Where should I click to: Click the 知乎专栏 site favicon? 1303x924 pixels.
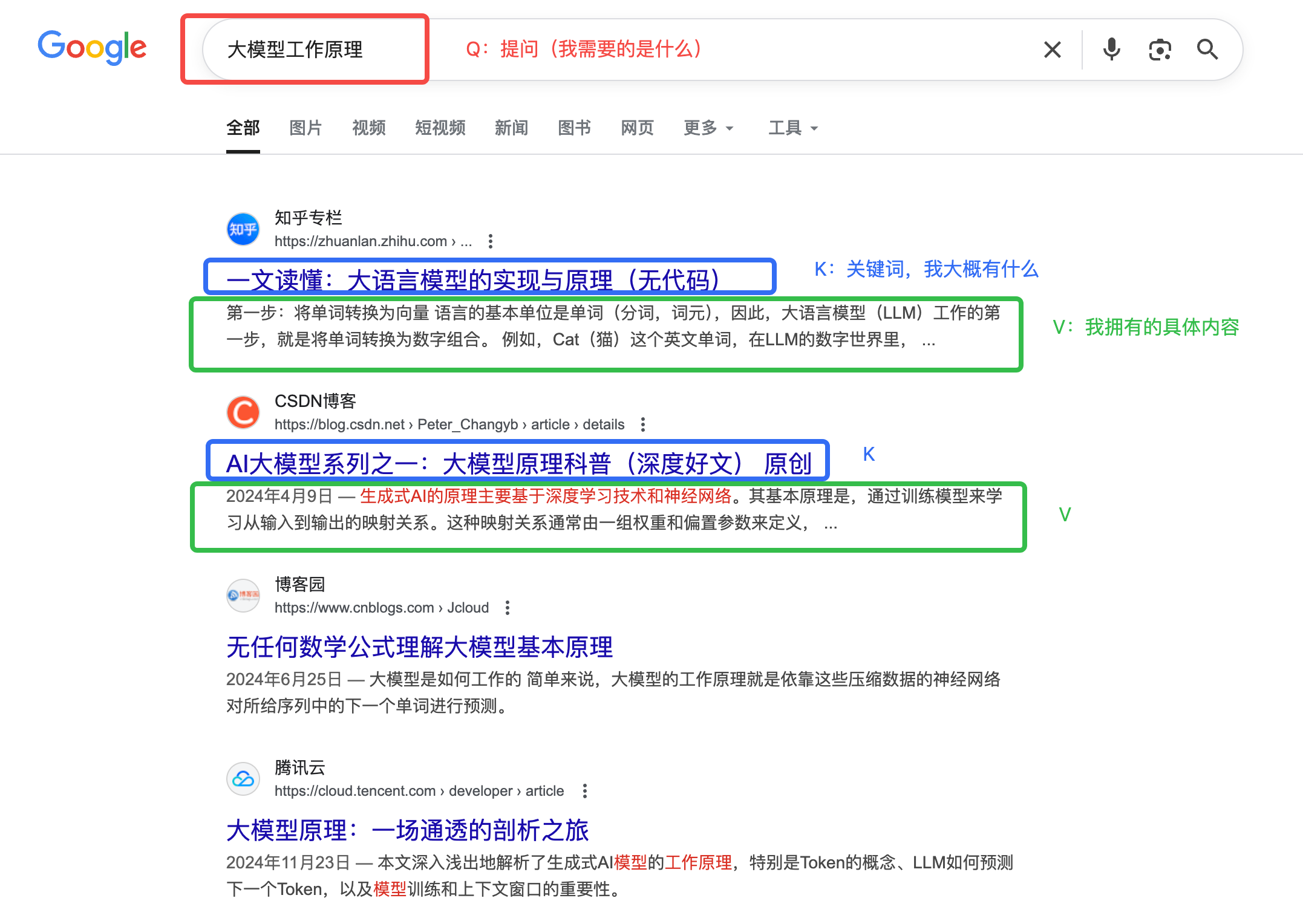[242, 229]
